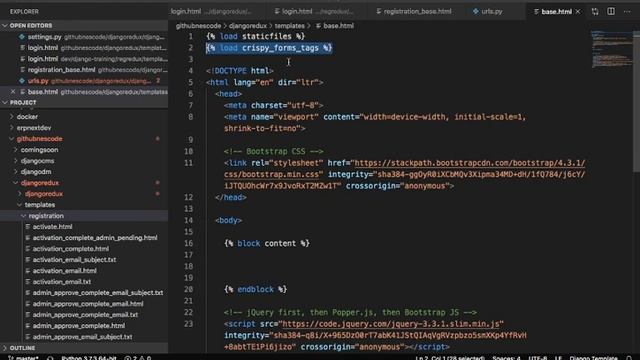Click the modified dot beside githubnescode folder

[x=157, y=139]
